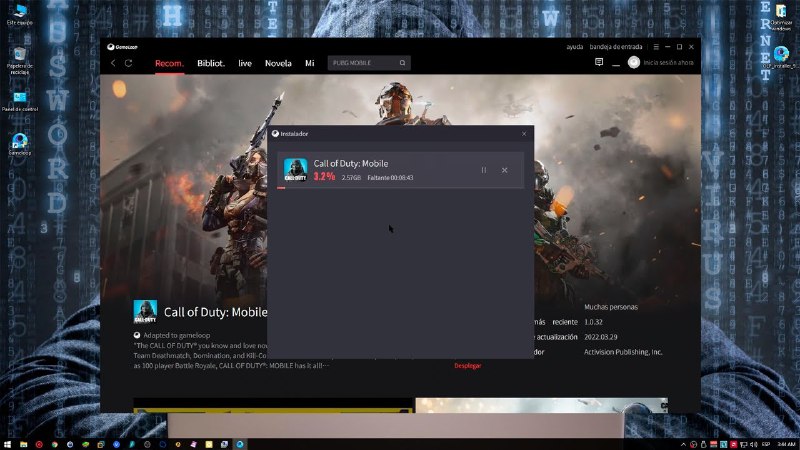800x450 pixels.
Task: Click Desplegar to expand description
Action: pos(468,366)
